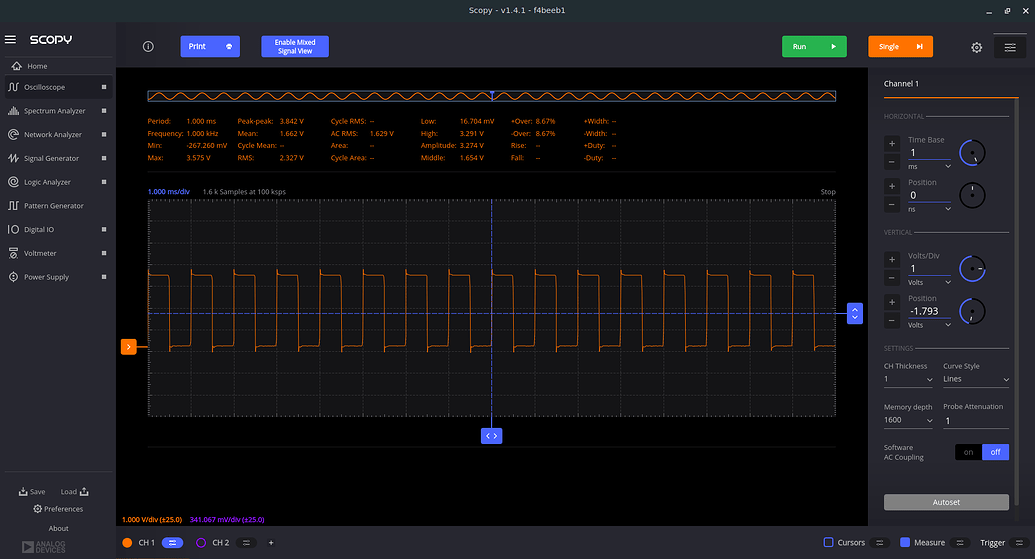Open the Curve Style Lines dropdown
The height and width of the screenshot is (559, 1035).
pos(975,379)
